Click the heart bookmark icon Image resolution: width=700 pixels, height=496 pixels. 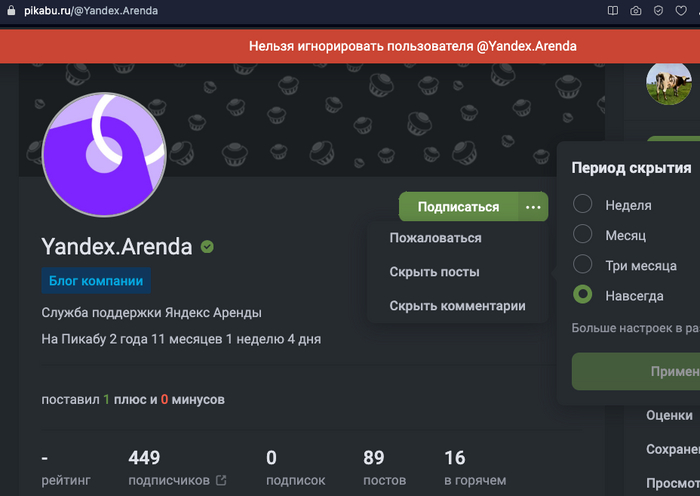click(681, 11)
